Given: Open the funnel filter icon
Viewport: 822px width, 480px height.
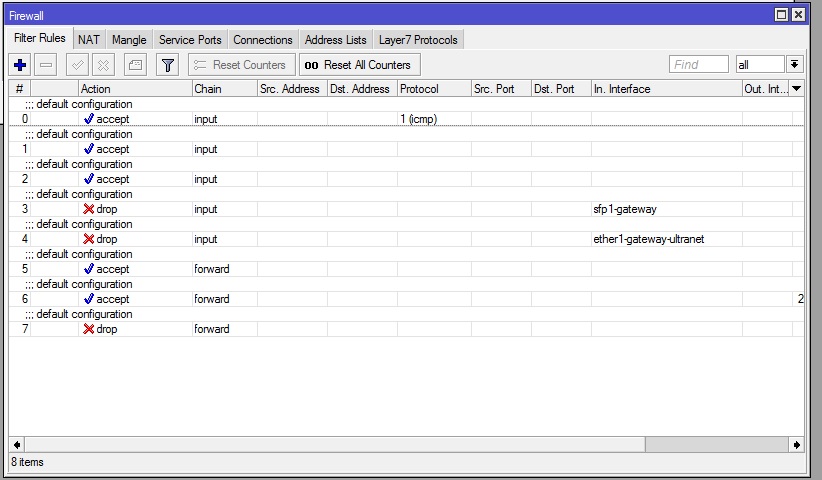Looking at the screenshot, I should pyautogui.click(x=168, y=65).
